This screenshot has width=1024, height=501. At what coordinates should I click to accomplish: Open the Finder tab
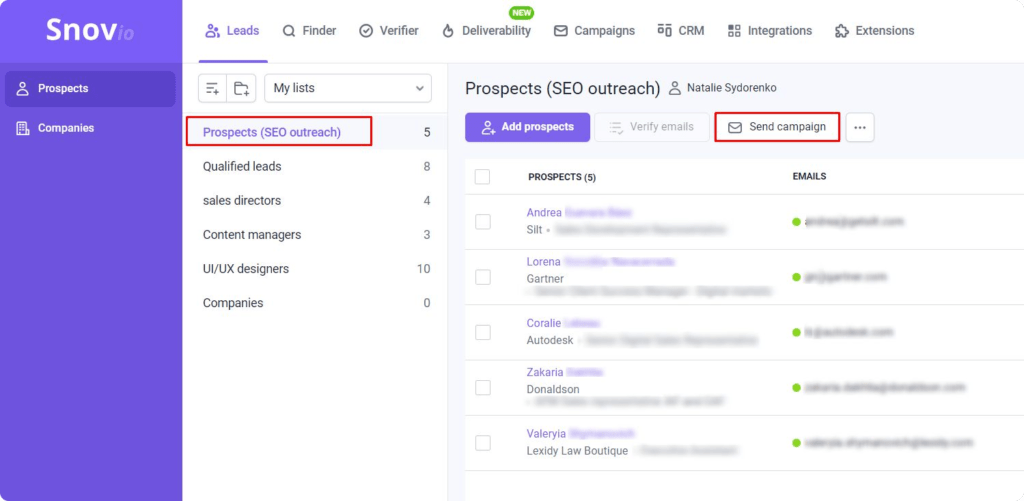tap(309, 31)
